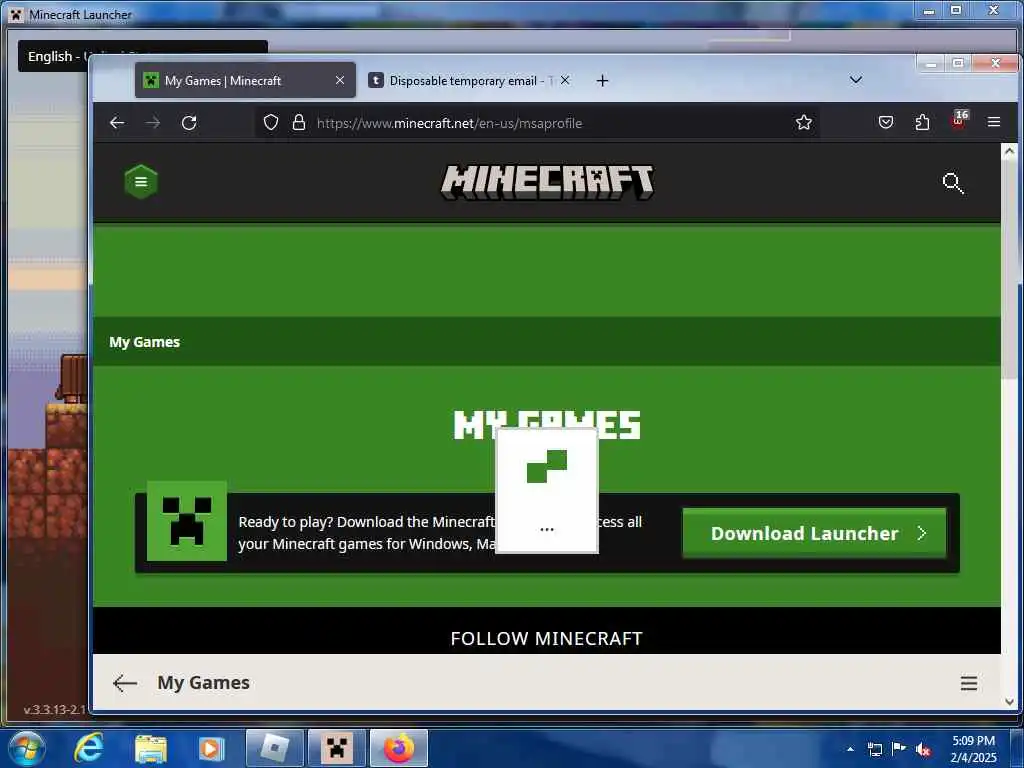Image resolution: width=1024 pixels, height=768 pixels.
Task: Show hidden system tray icons
Action: click(x=850, y=749)
